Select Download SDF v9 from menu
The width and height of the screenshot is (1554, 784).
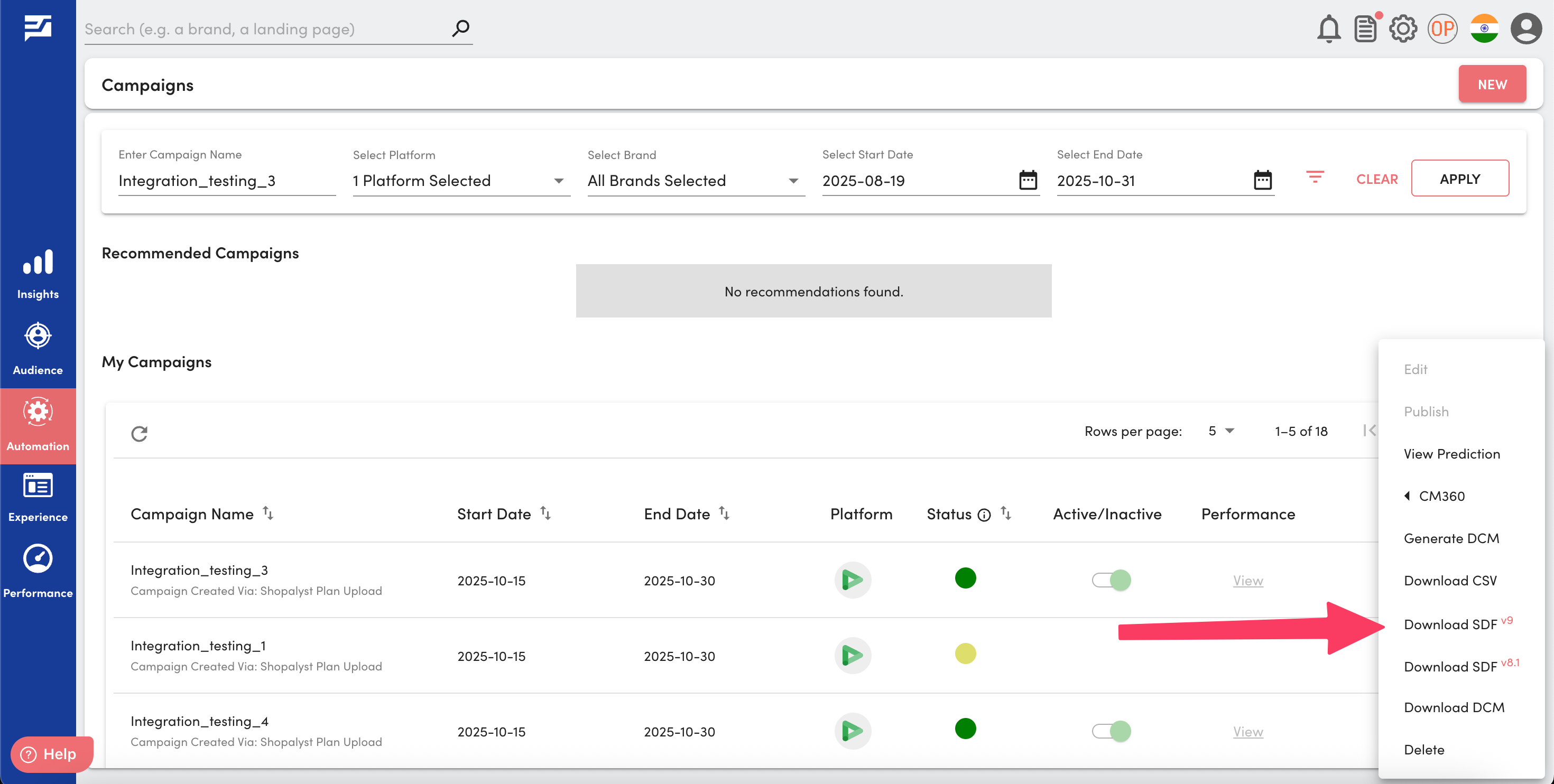click(x=1450, y=624)
